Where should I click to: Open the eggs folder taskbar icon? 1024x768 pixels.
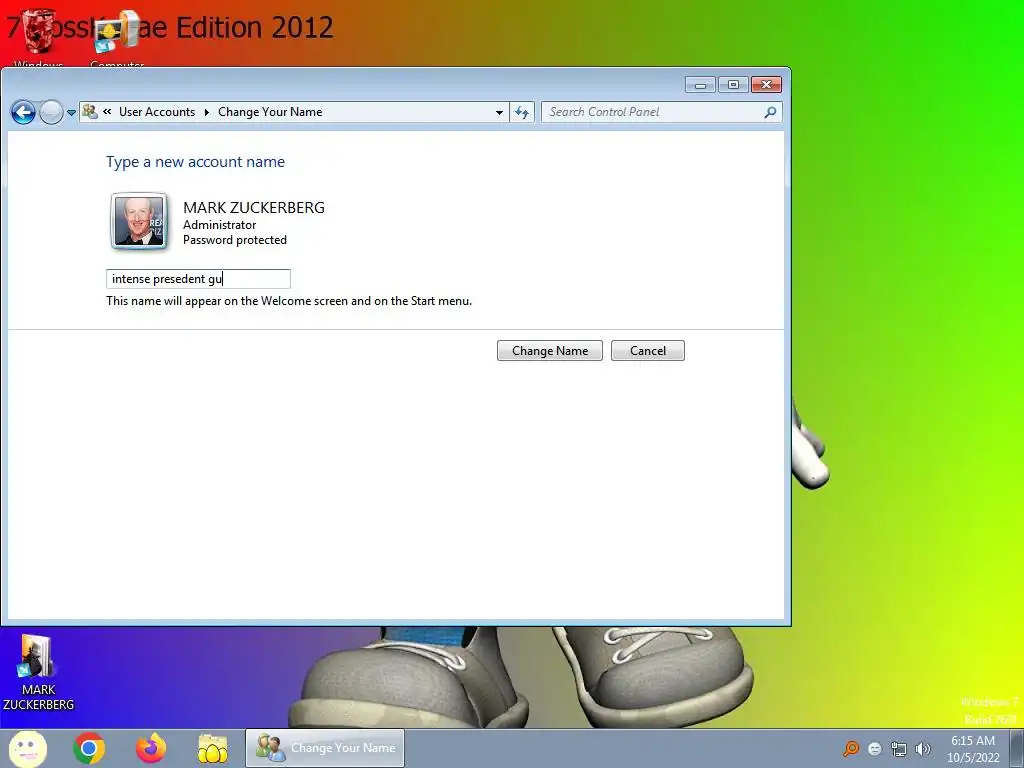(x=213, y=748)
